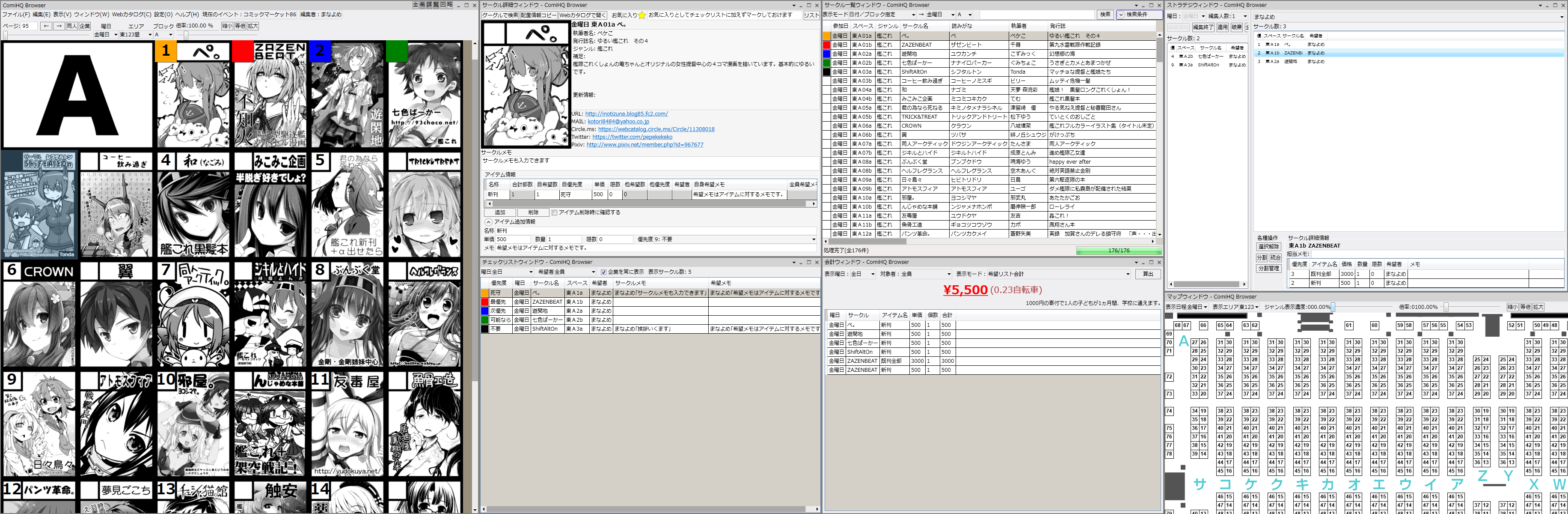Viewport: 1568px width, 514px height.
Task: Click black priority color in 不要 checklist row
Action: coord(484,329)
